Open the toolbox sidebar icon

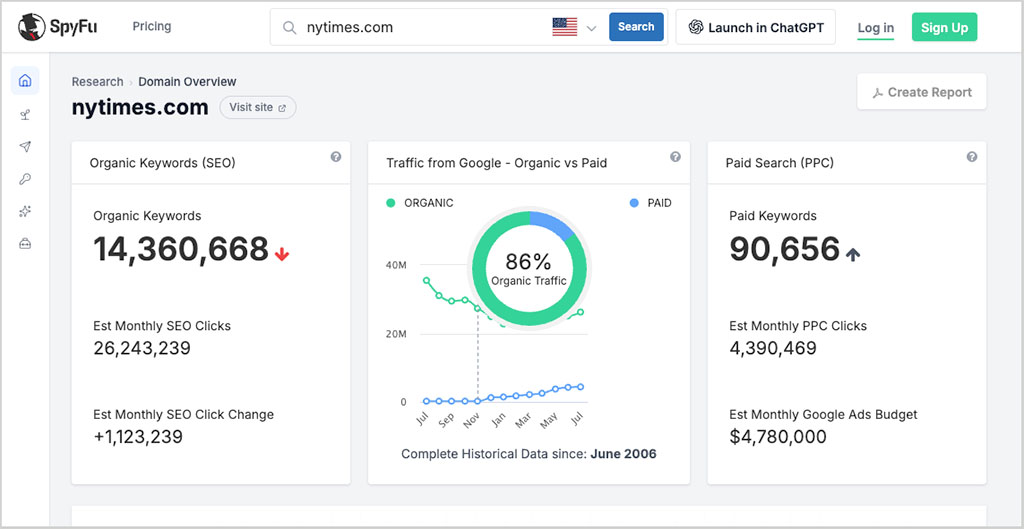click(25, 244)
